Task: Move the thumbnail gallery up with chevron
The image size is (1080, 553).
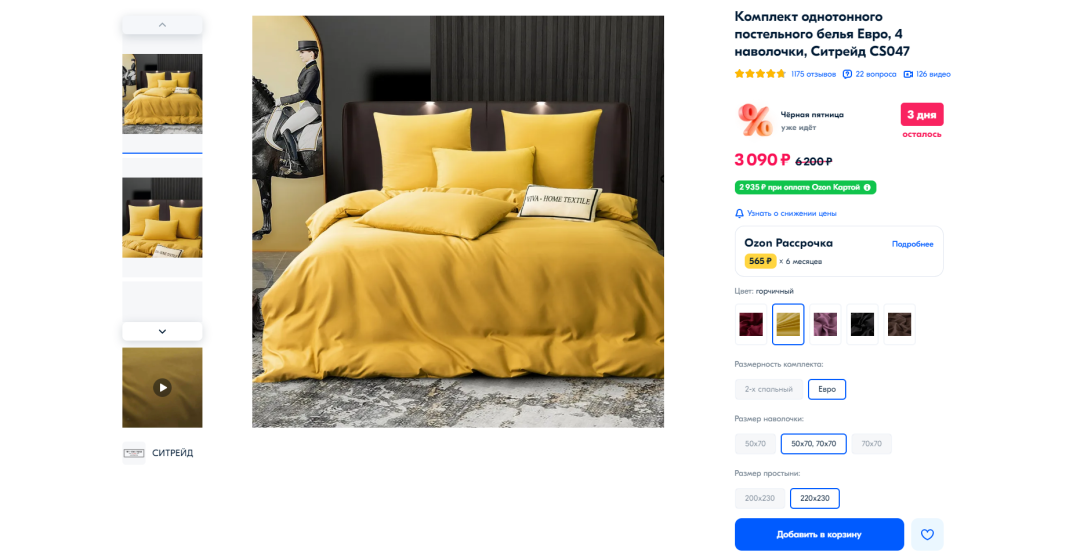Action: (163, 25)
